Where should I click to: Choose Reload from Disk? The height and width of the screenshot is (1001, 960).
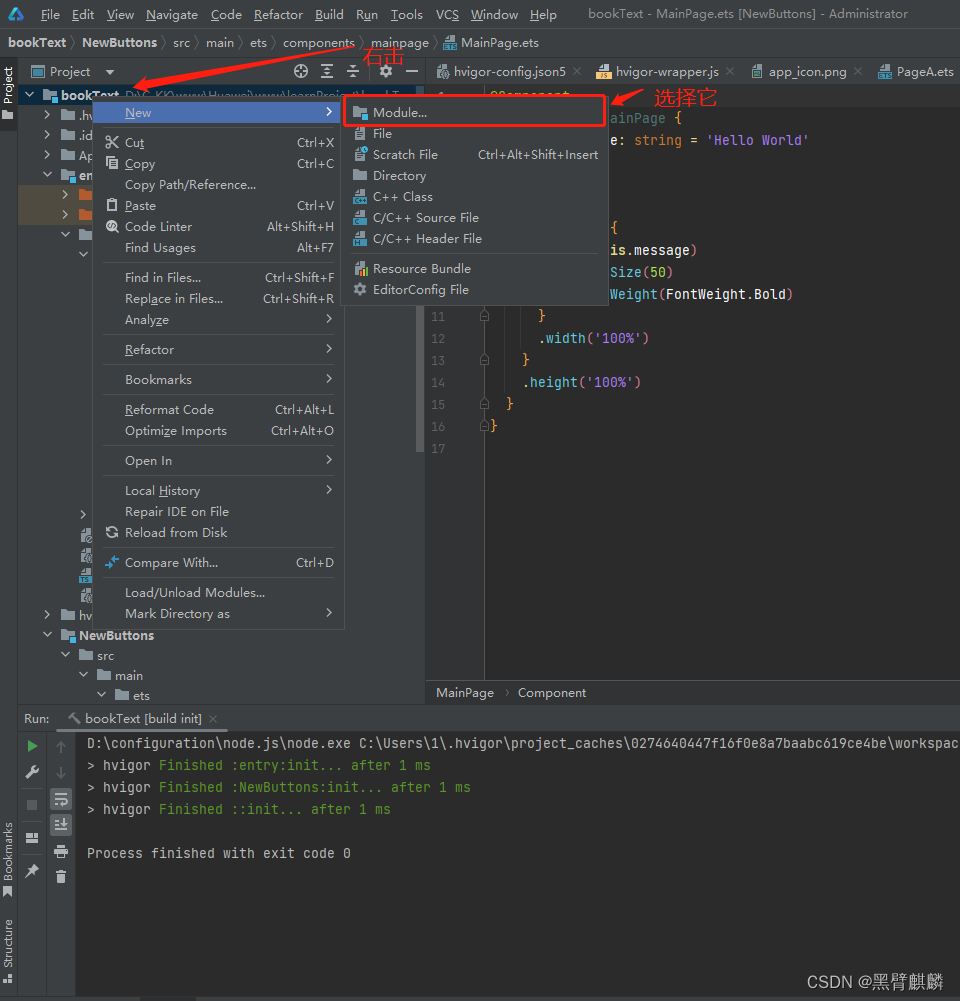point(219,532)
